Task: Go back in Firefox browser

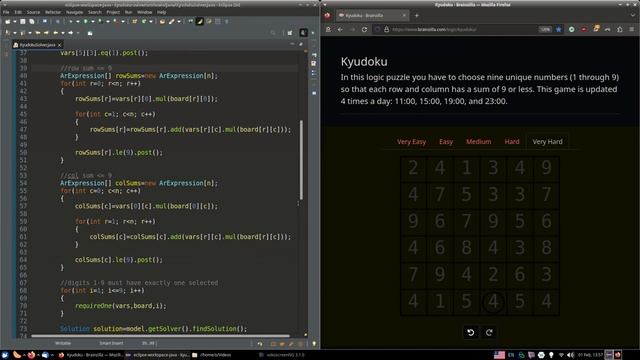Action: point(340,29)
